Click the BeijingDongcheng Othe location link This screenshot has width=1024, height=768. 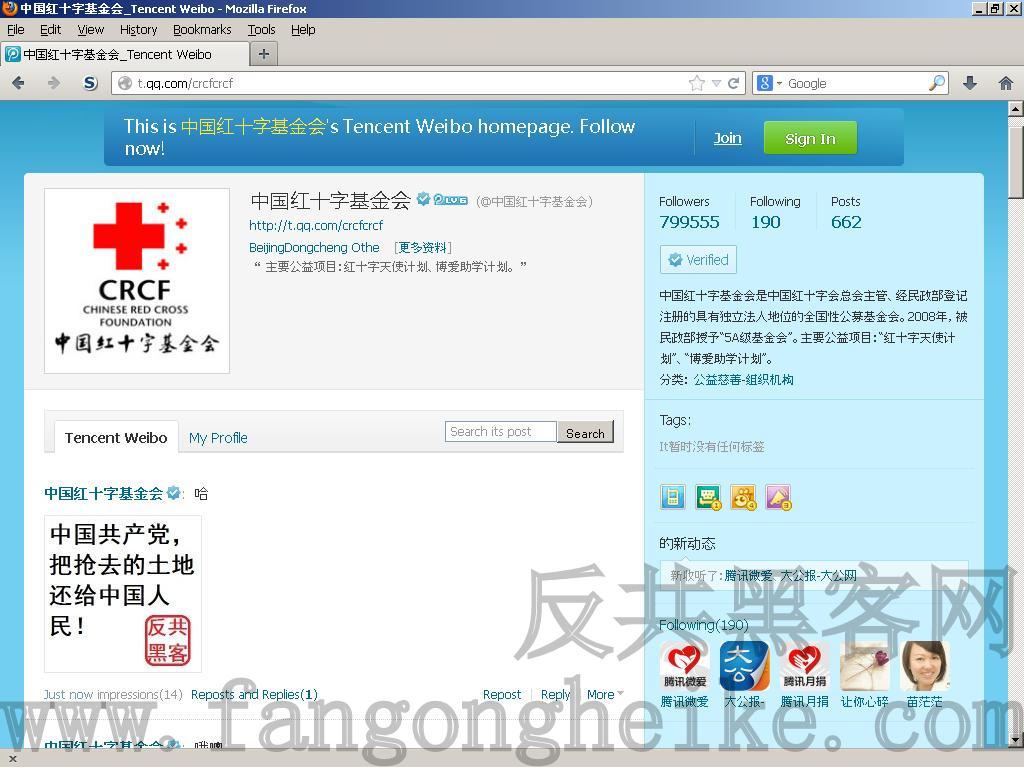(314, 248)
